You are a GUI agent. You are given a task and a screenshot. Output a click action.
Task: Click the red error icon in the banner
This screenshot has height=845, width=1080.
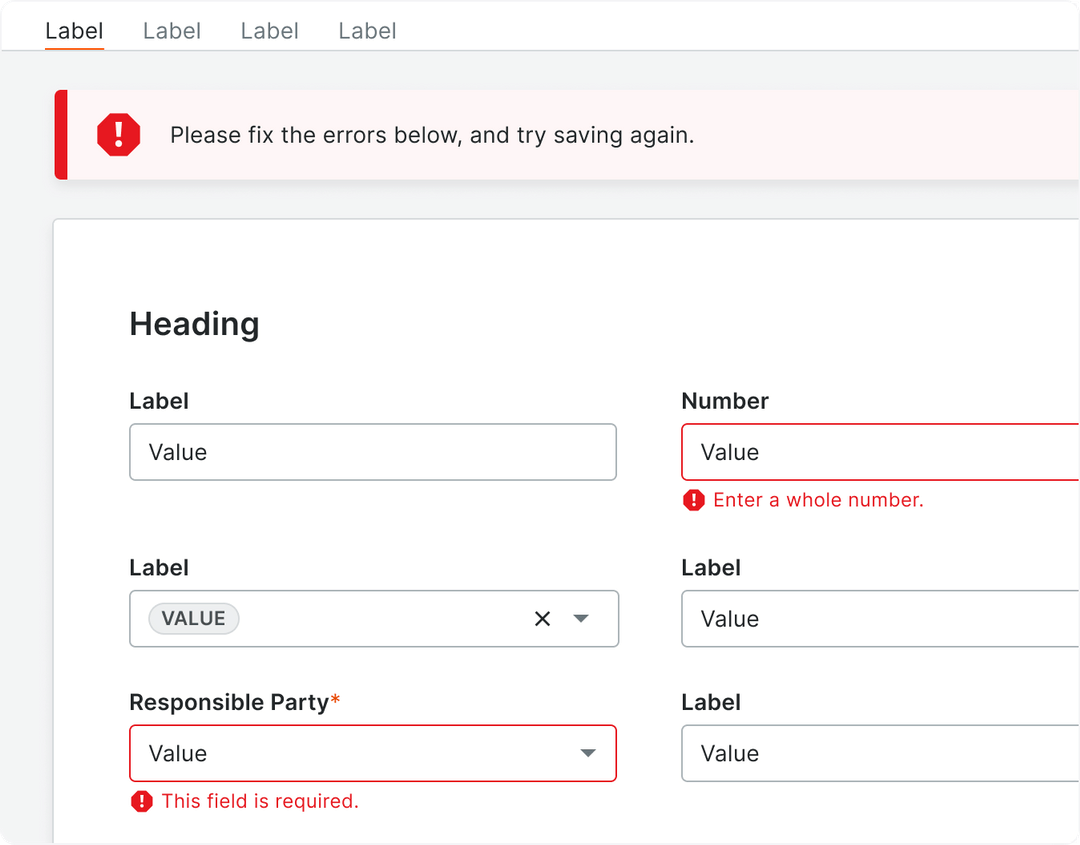click(x=119, y=134)
